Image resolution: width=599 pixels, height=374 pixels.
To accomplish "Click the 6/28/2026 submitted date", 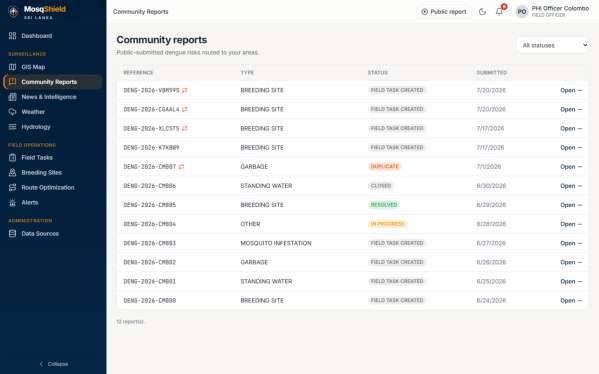I will pos(491,224).
